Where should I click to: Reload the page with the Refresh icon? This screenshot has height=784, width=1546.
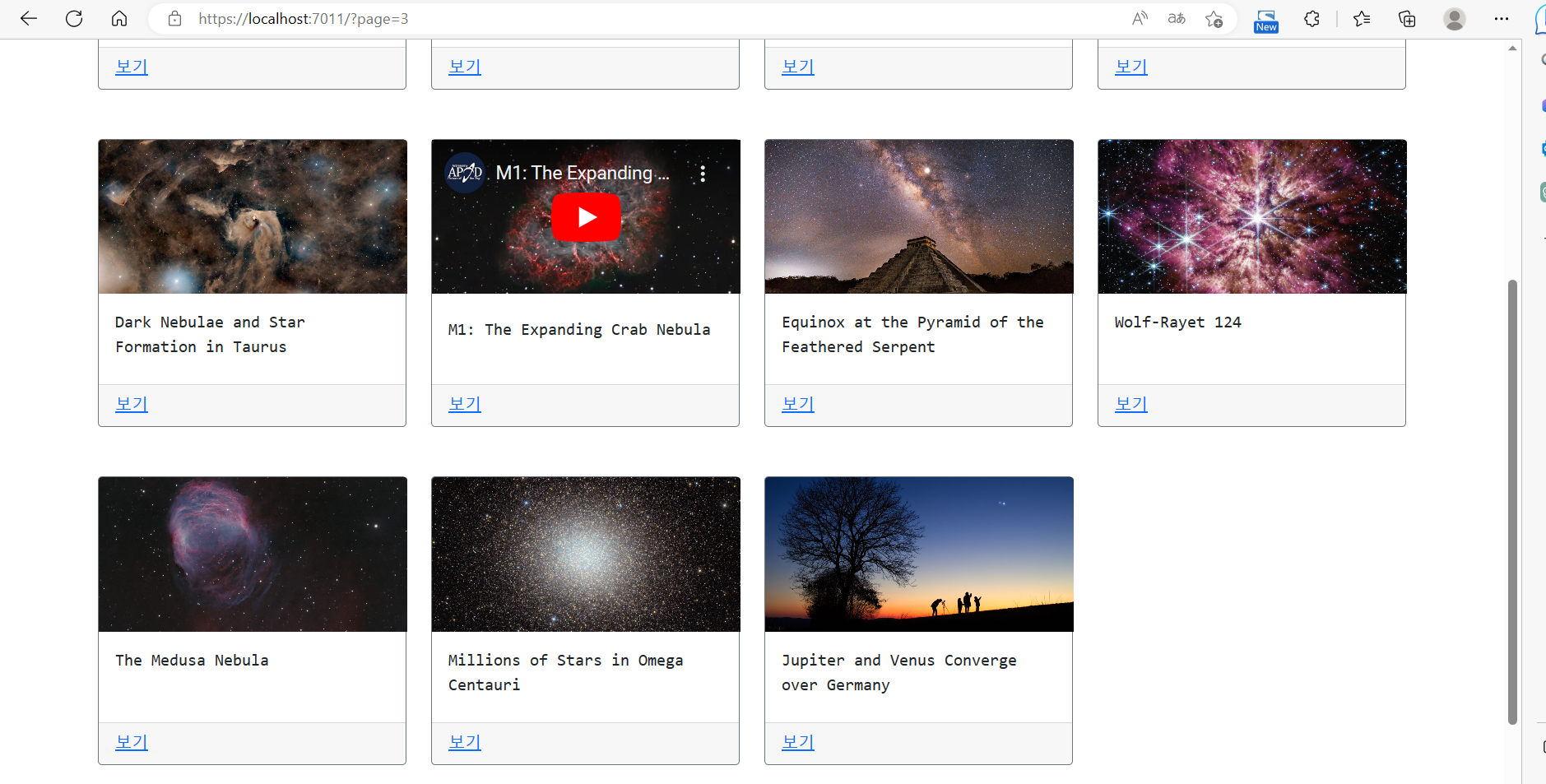coord(74,18)
